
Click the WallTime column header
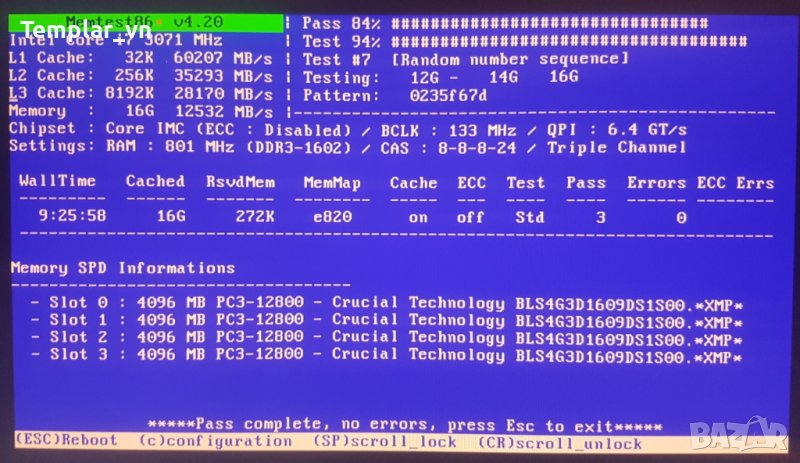pos(57,182)
